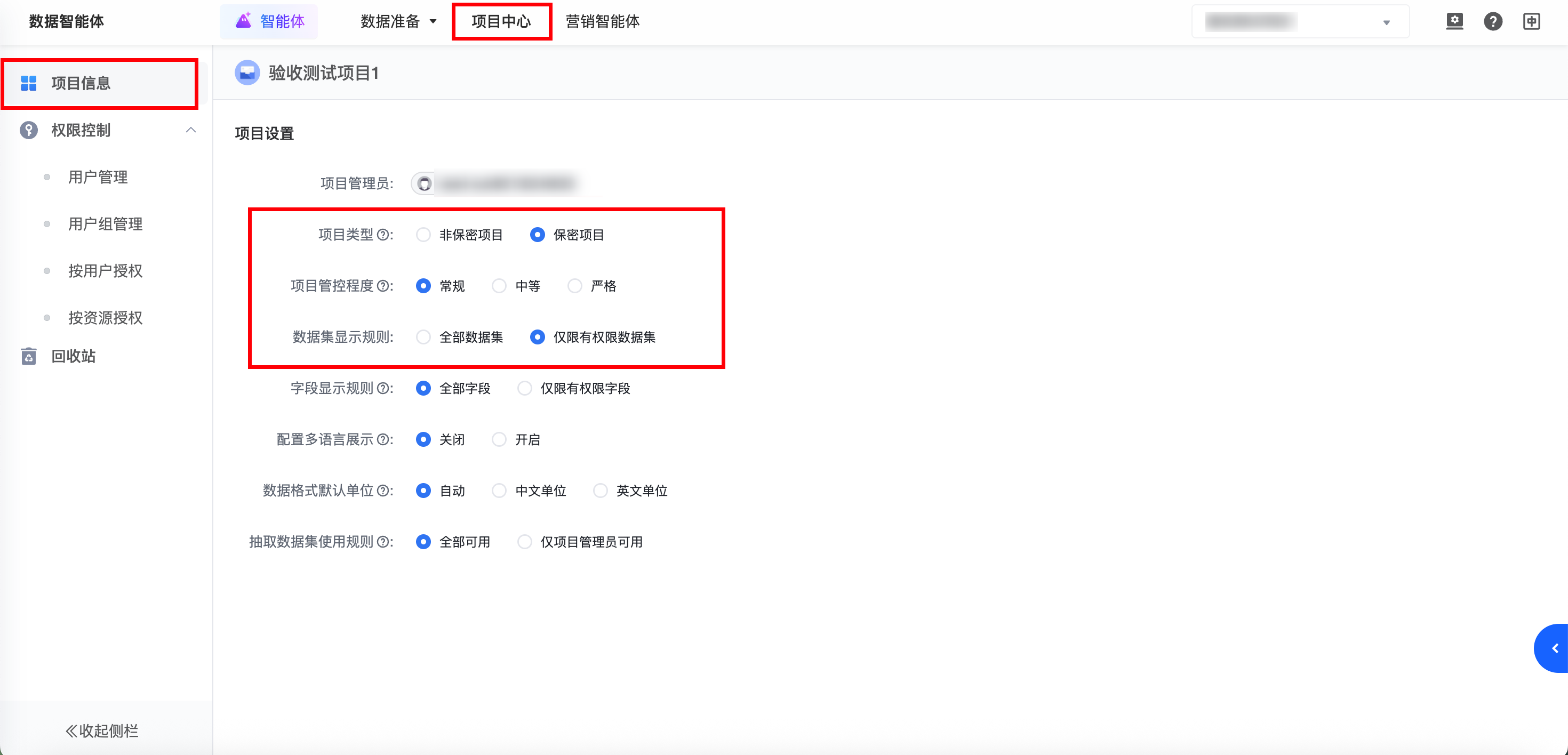Choose 严格 for project control level
1568x755 pixels.
[574, 286]
